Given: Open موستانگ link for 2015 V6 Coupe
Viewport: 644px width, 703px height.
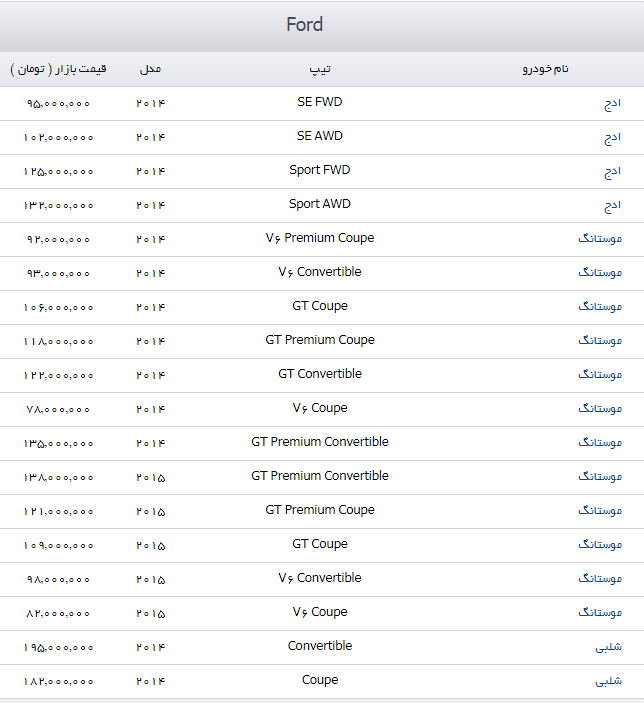Looking at the screenshot, I should click(x=600, y=612).
